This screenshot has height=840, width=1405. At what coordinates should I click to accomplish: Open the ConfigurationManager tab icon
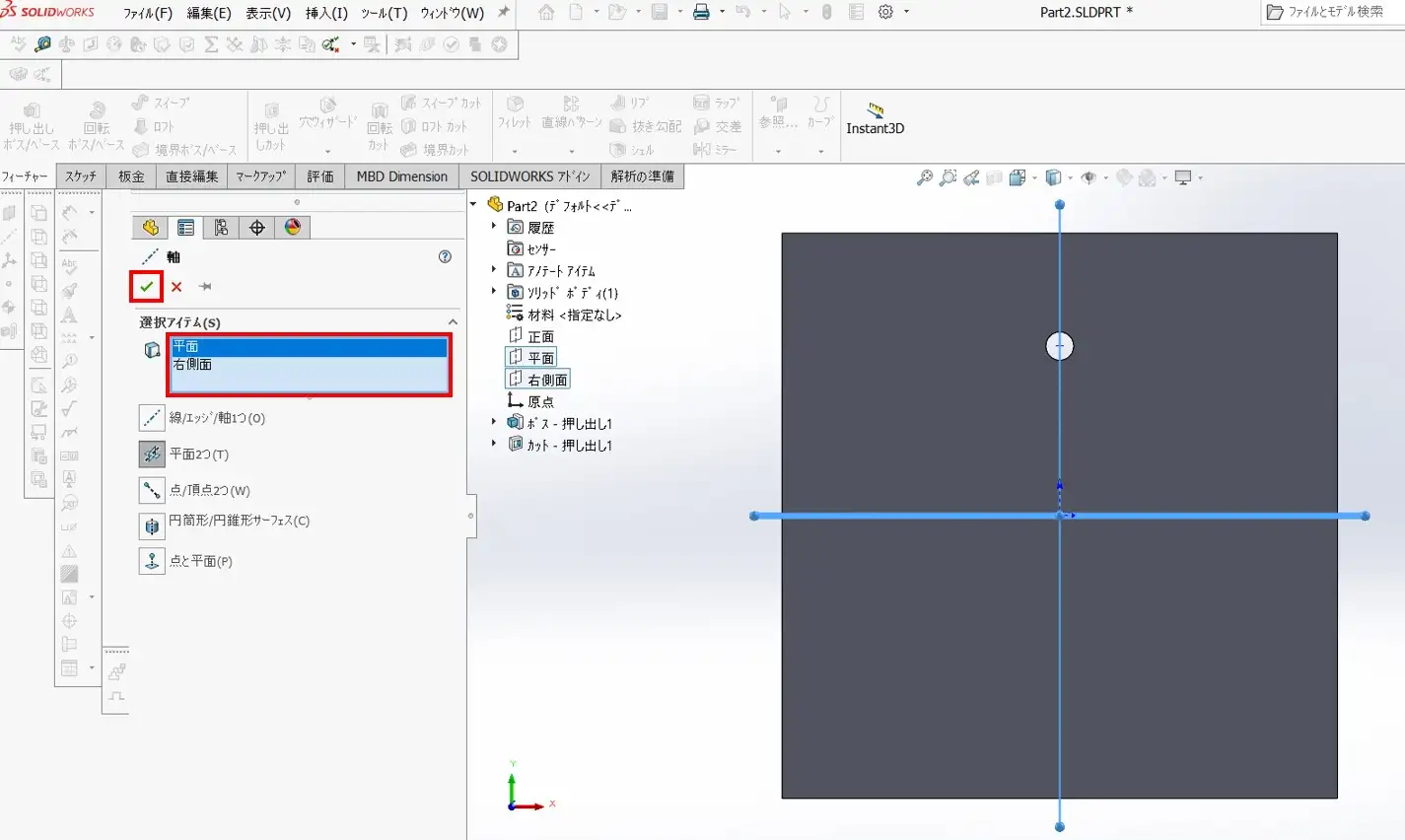click(x=221, y=228)
